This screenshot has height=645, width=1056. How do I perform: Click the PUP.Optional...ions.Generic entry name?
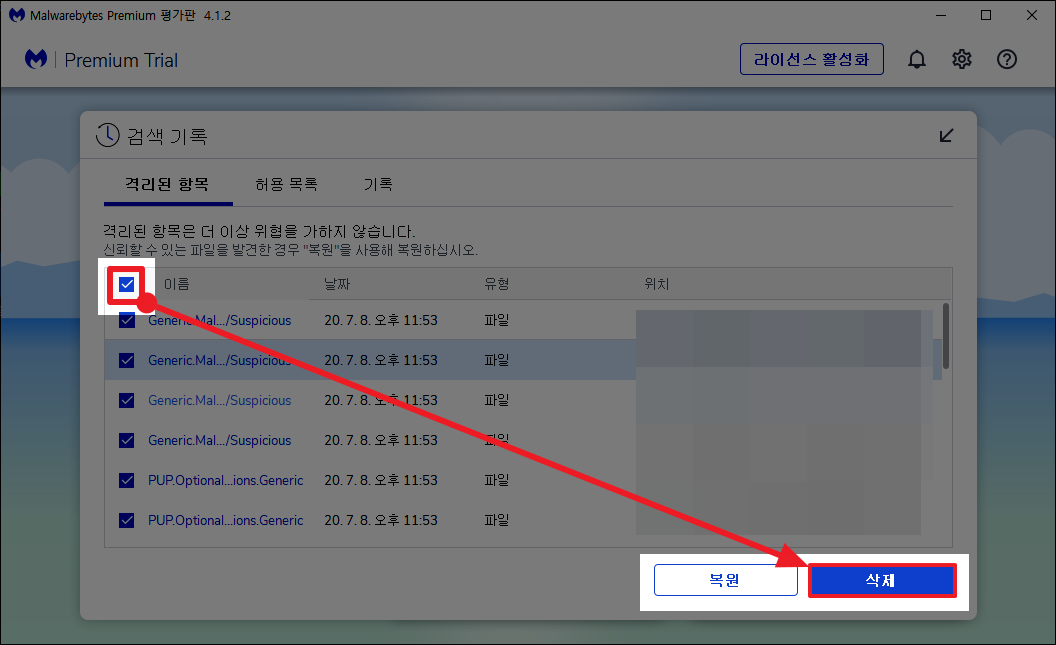[x=226, y=480]
